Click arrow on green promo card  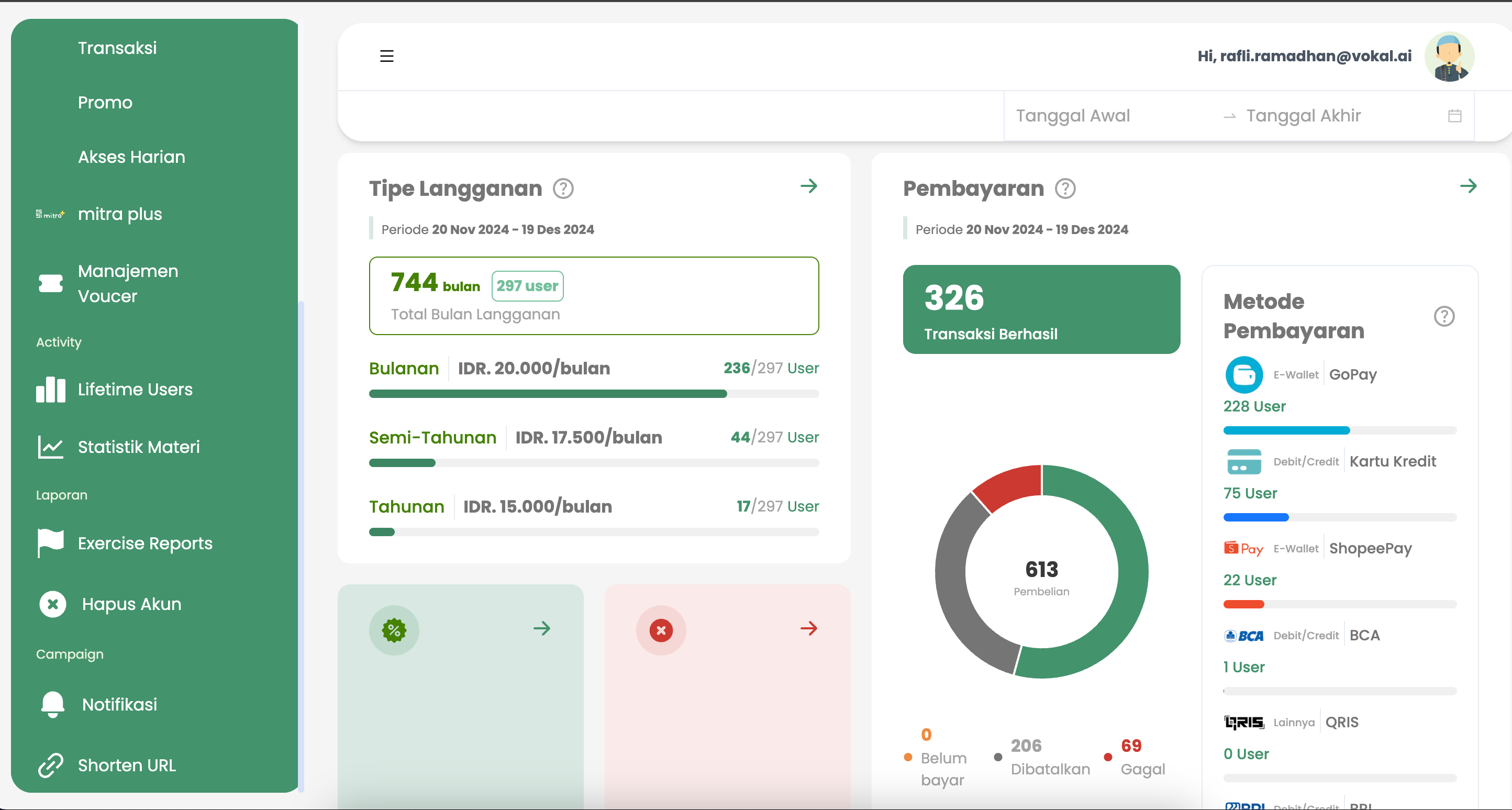(542, 629)
